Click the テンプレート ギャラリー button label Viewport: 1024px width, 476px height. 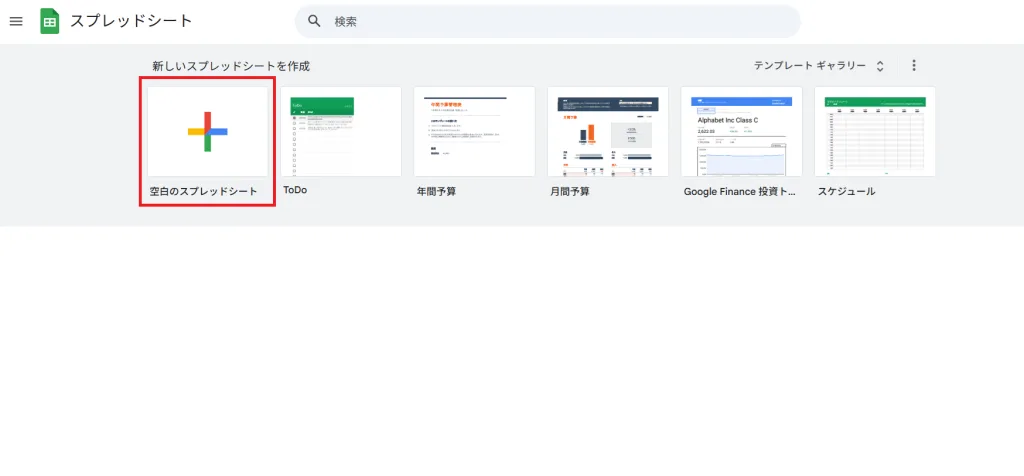click(810, 65)
